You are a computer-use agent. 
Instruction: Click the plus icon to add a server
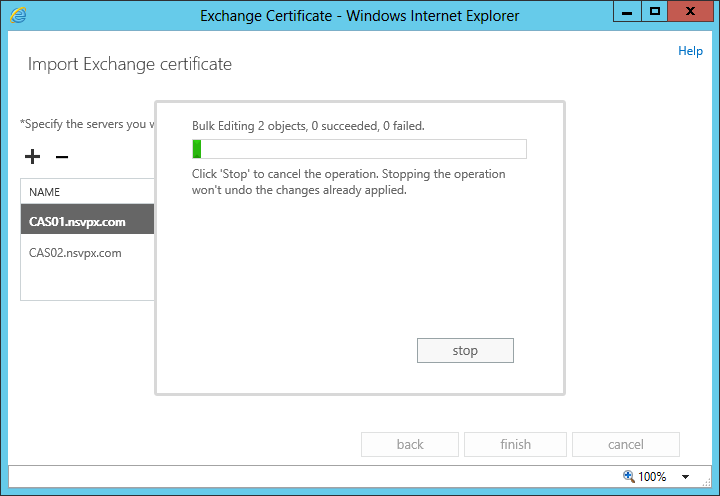[x=32, y=157]
